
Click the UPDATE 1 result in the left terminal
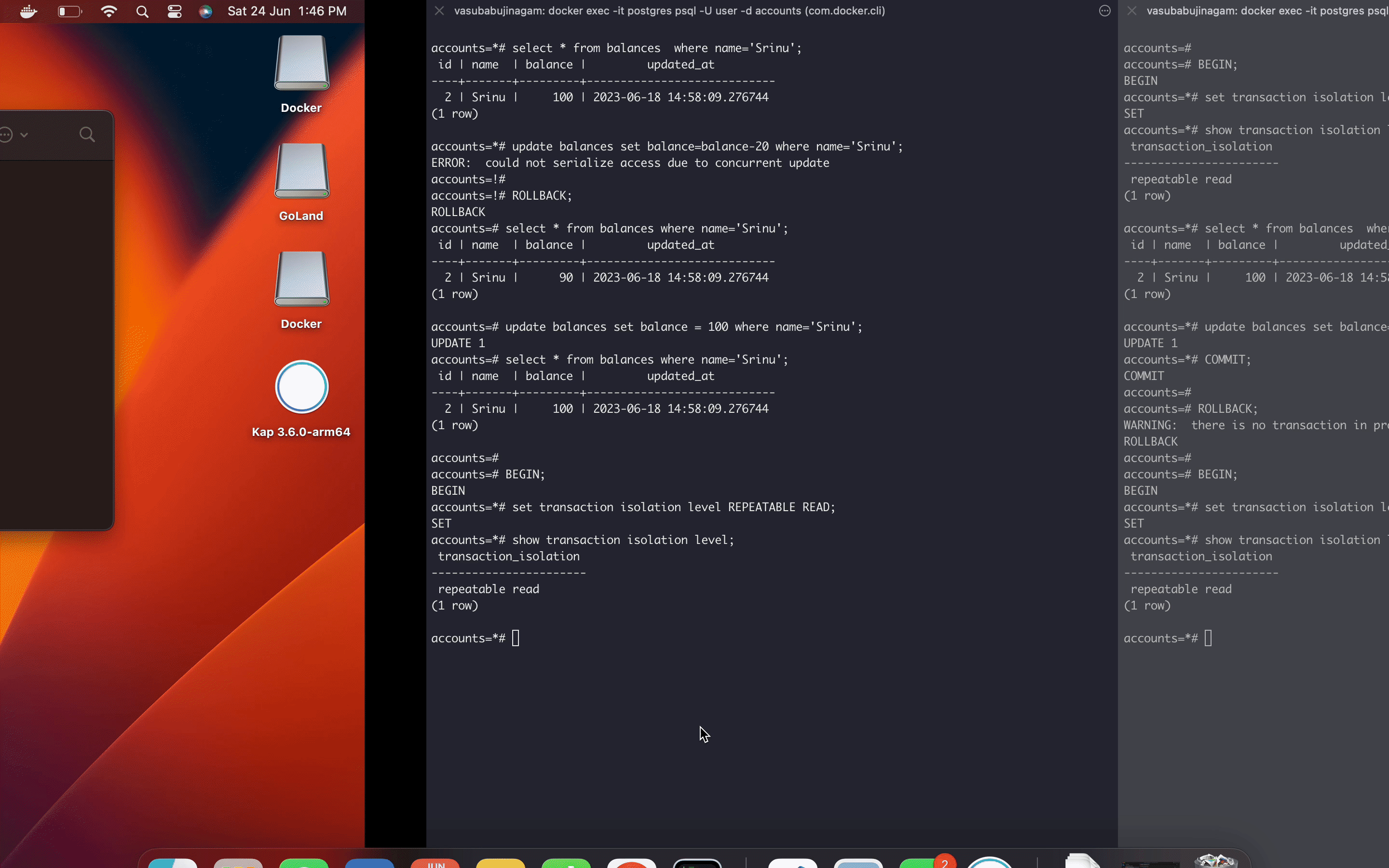coord(458,343)
